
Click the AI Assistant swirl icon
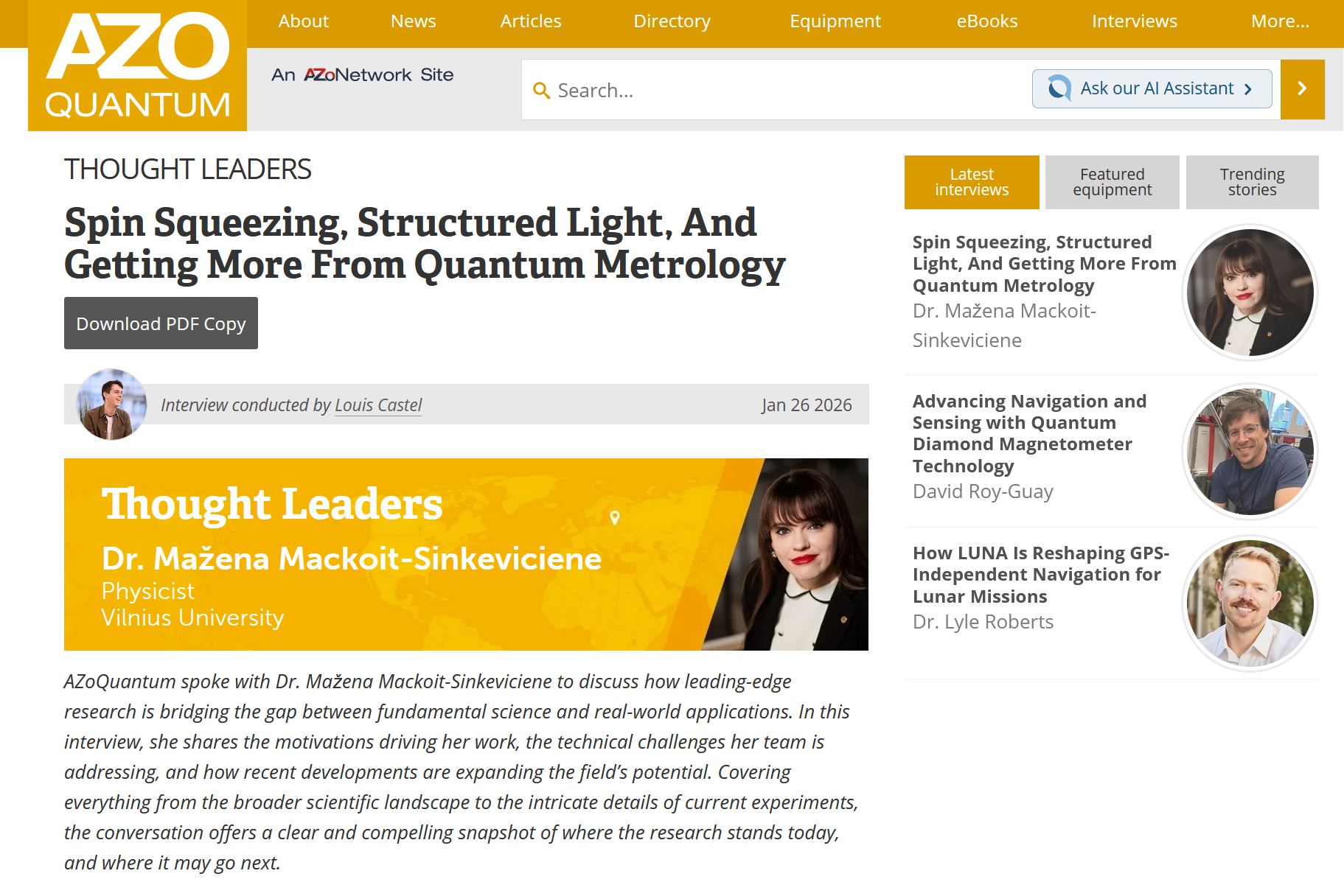1059,89
